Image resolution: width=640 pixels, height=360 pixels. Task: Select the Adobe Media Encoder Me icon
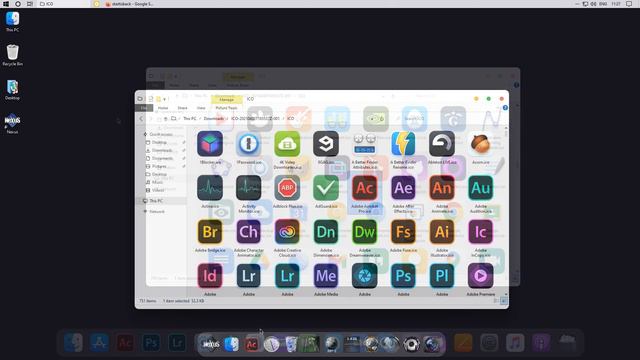click(x=326, y=276)
